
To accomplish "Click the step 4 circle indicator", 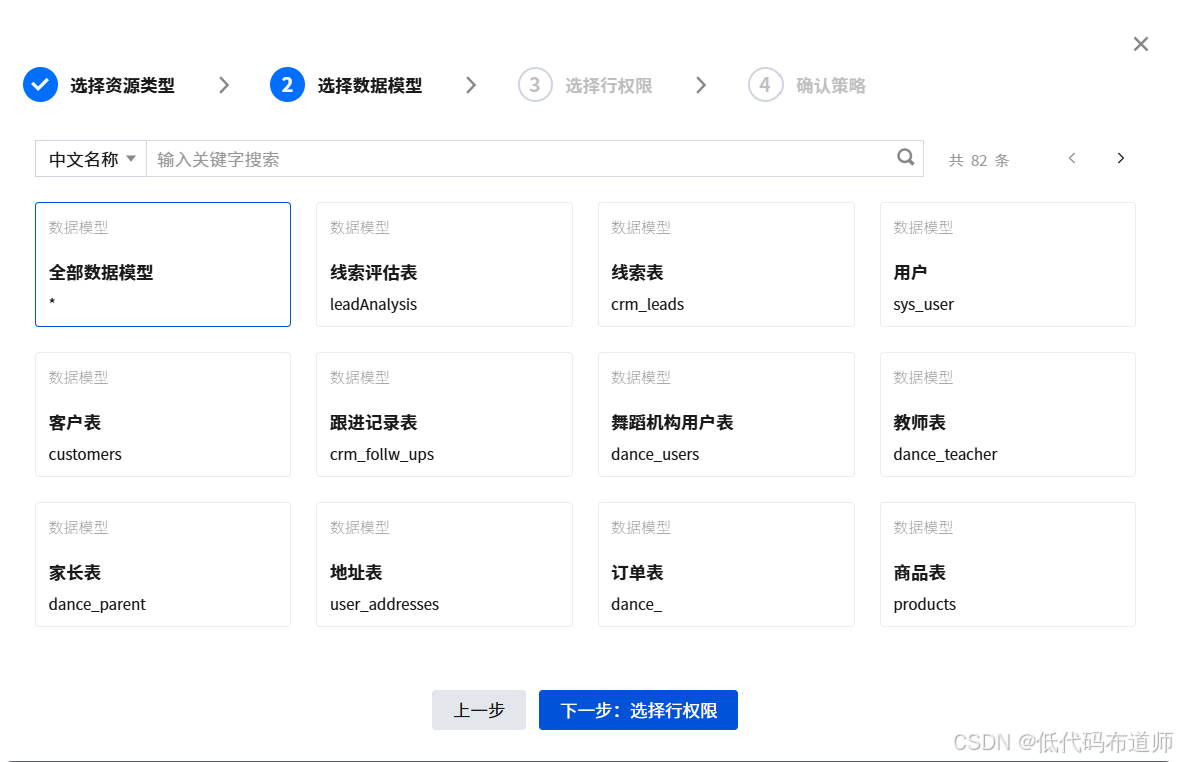I will coord(766,84).
